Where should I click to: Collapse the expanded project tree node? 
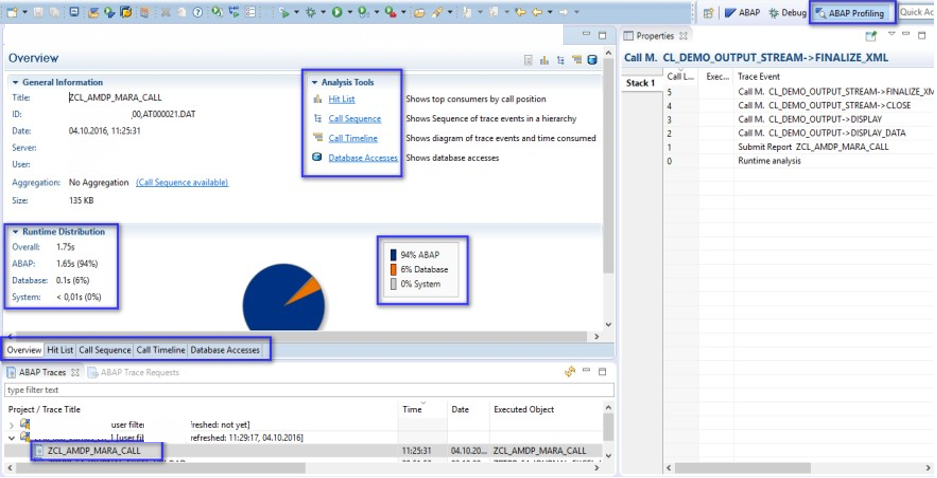coord(12,438)
